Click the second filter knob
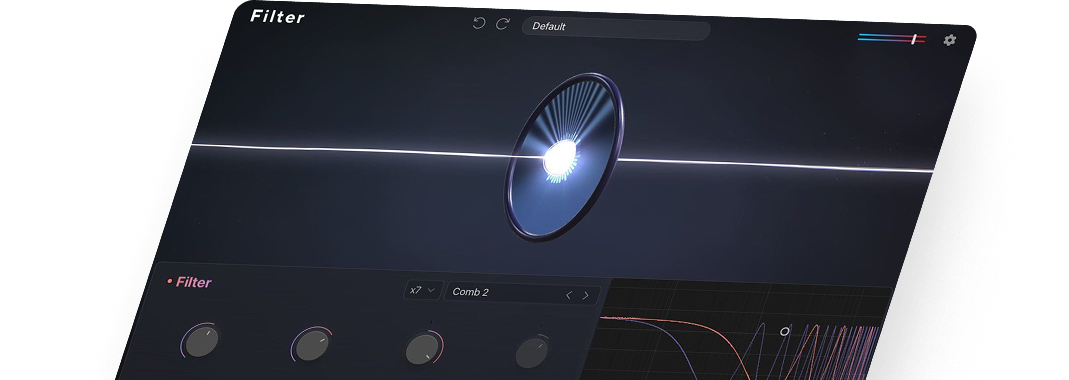Viewport: 1069px width, 380px height. (312, 345)
